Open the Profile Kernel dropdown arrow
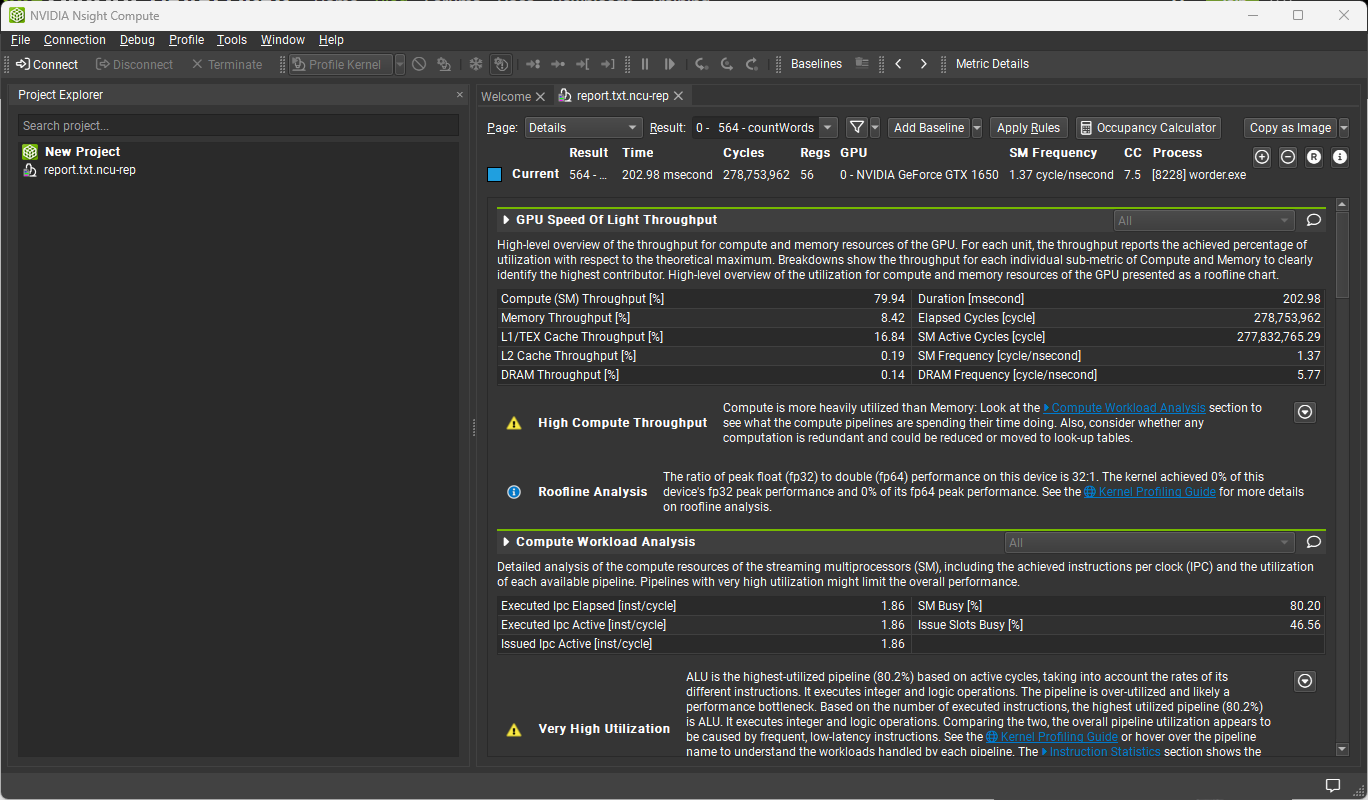This screenshot has width=1368, height=800. click(400, 64)
